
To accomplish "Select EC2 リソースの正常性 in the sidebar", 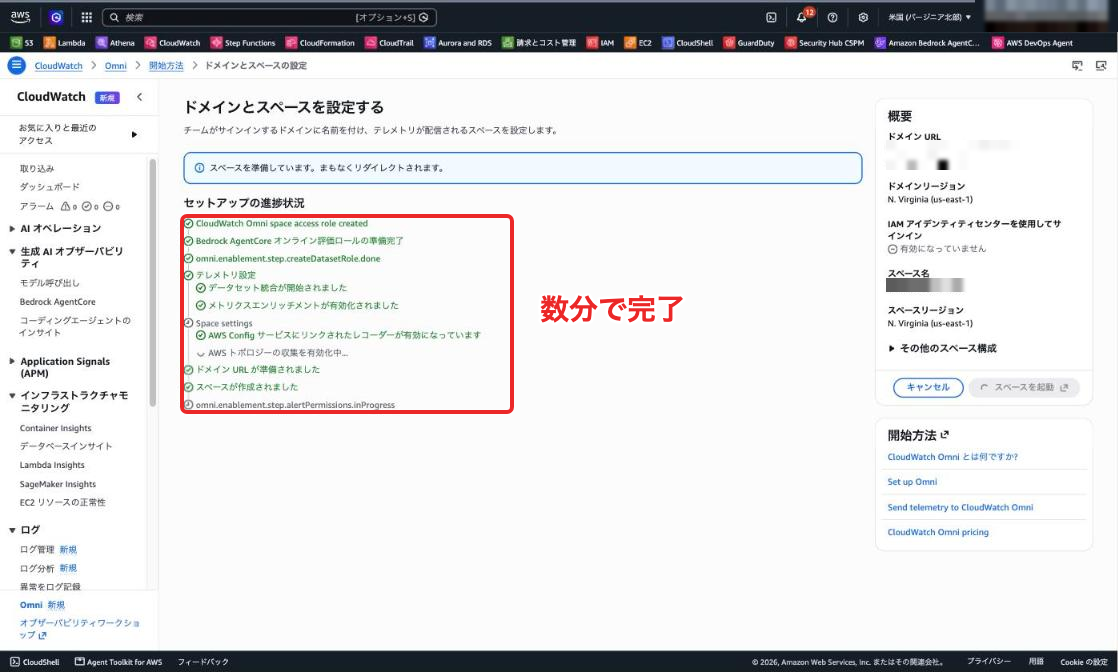I will pyautogui.click(x=62, y=502).
